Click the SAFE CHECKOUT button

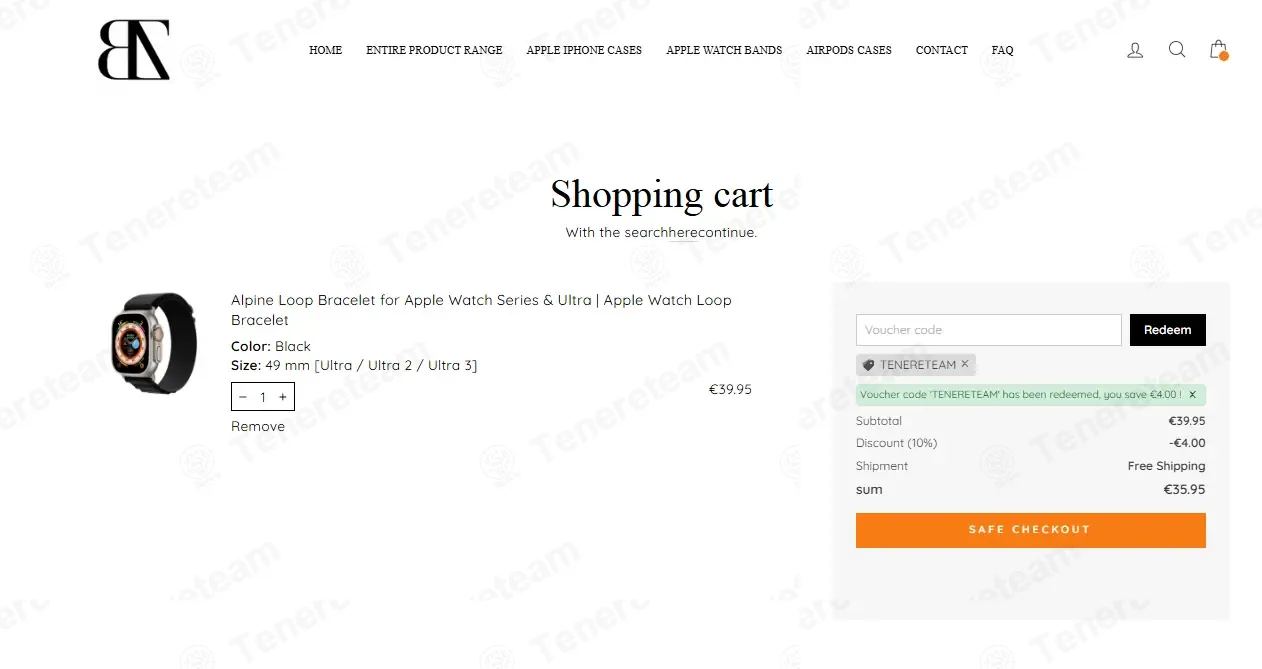(1031, 530)
